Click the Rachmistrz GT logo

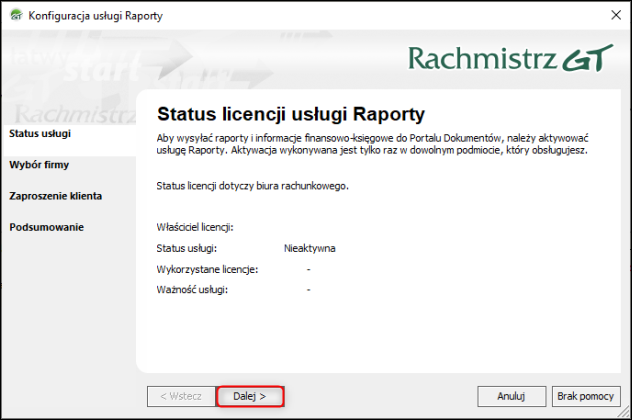click(x=511, y=58)
